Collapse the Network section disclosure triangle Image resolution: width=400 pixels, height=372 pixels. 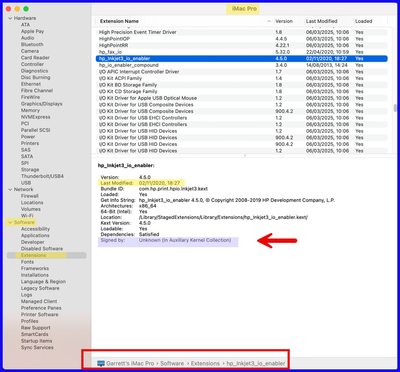(x=10, y=189)
